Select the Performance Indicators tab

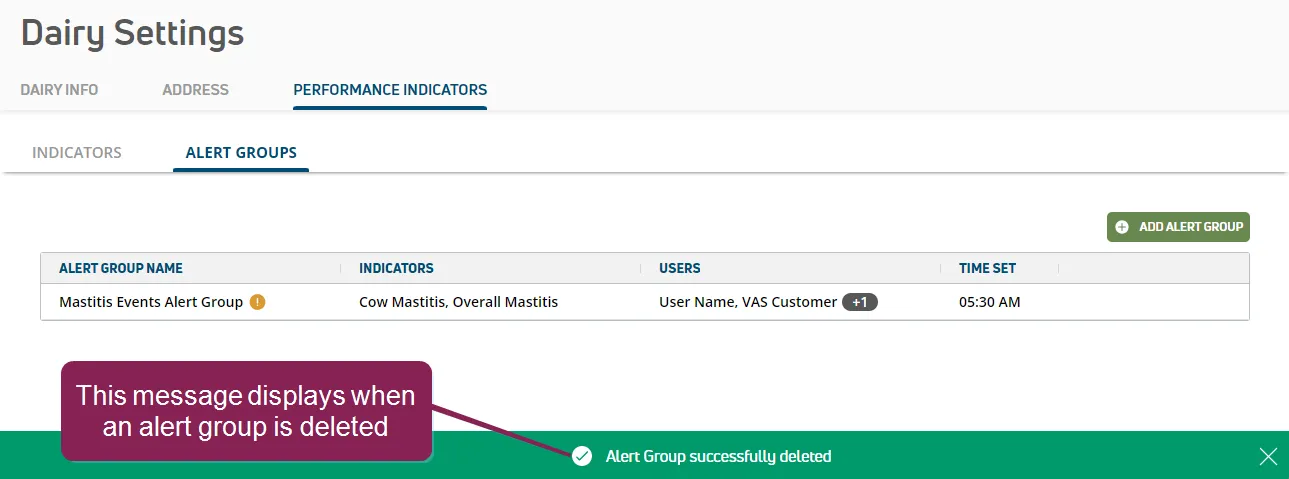click(x=390, y=90)
